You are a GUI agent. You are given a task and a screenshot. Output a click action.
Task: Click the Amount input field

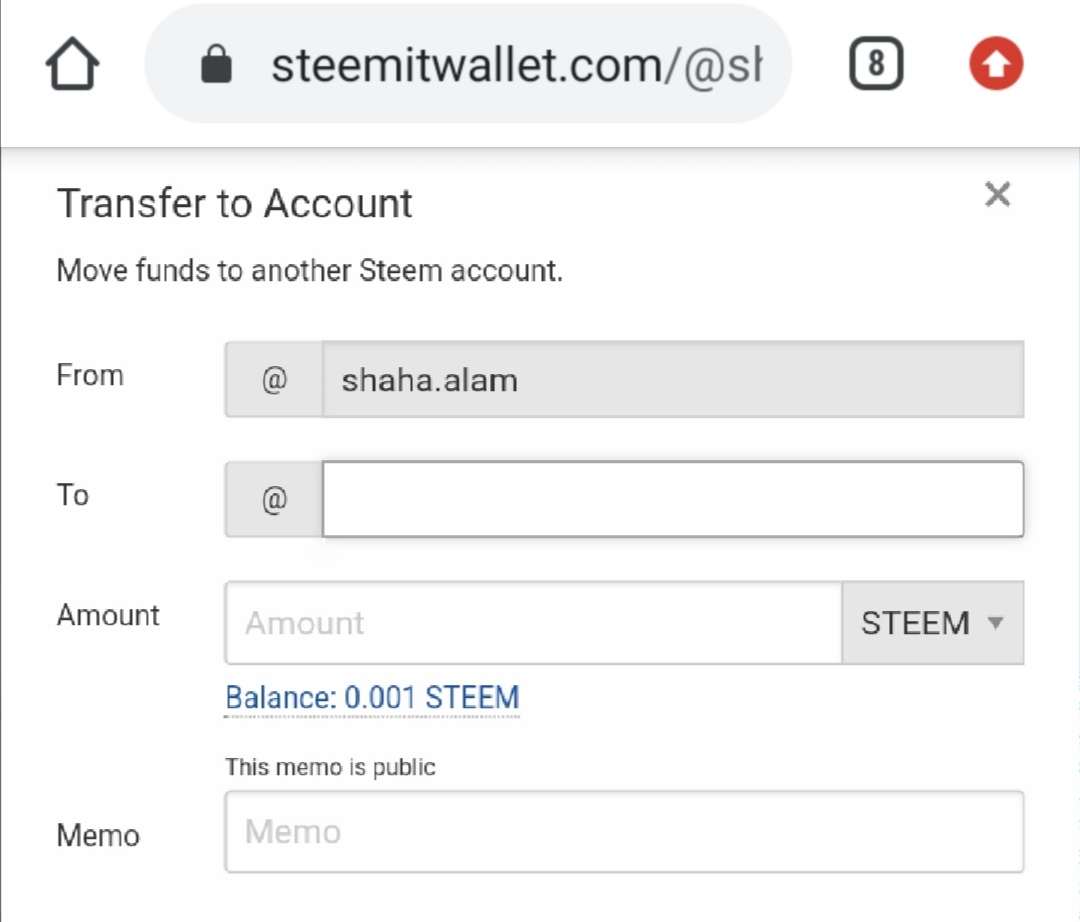533,623
